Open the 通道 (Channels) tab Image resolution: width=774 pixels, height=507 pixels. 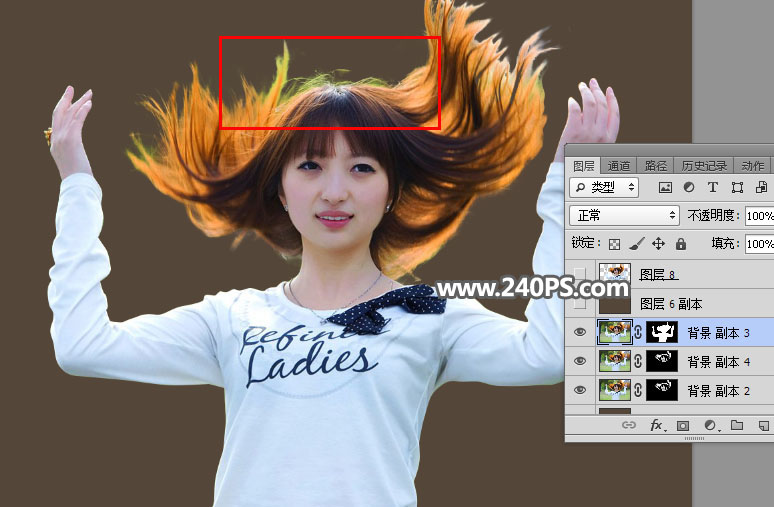(619, 166)
